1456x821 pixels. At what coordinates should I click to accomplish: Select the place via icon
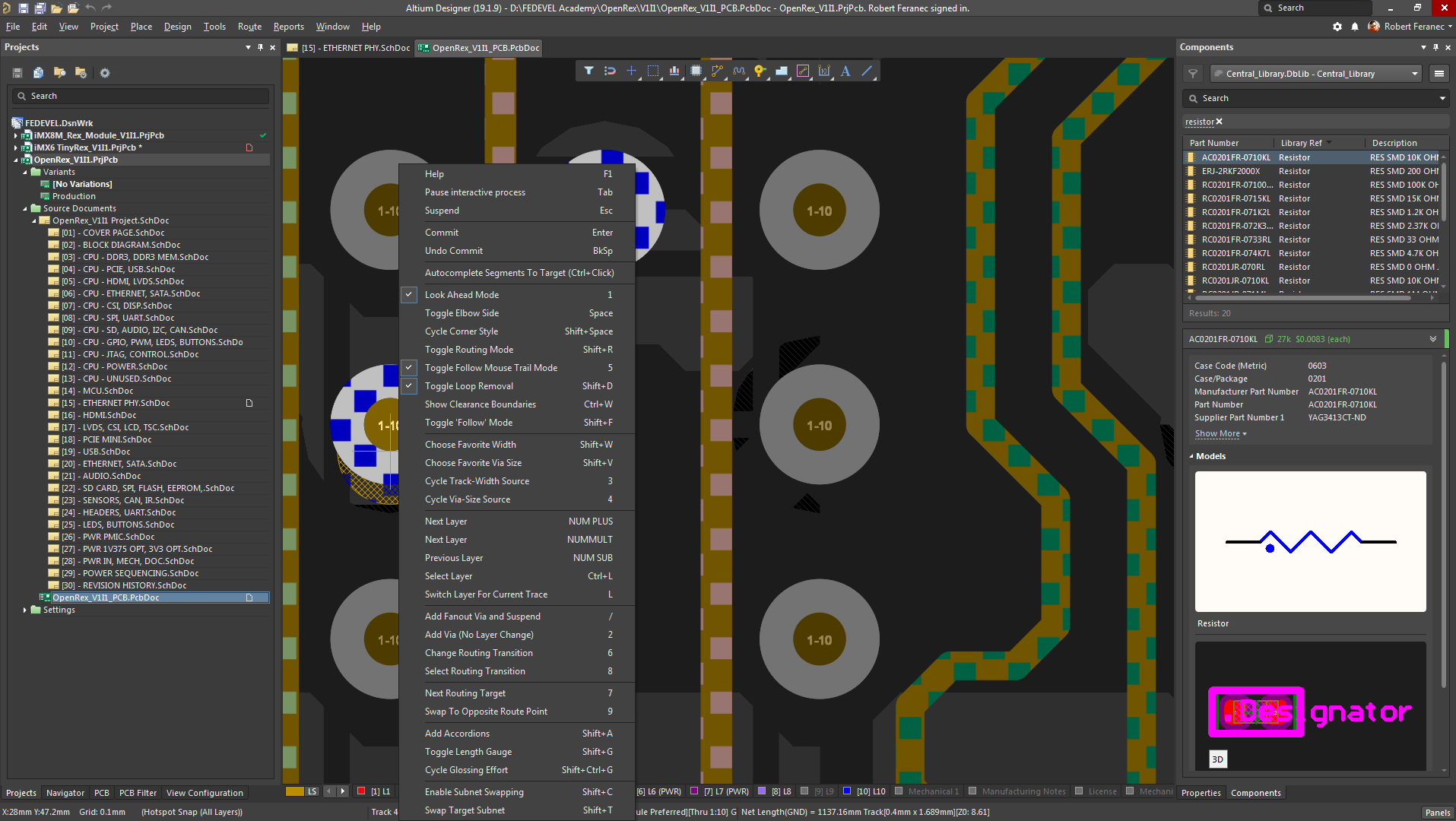(x=760, y=71)
